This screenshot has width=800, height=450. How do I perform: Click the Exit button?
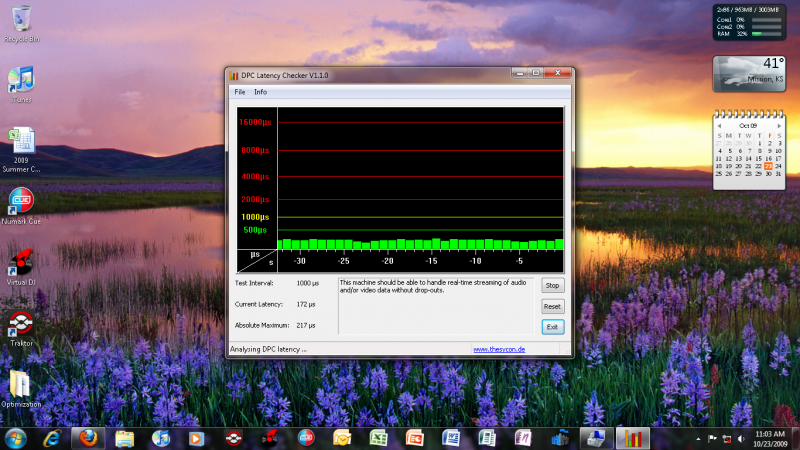point(552,327)
